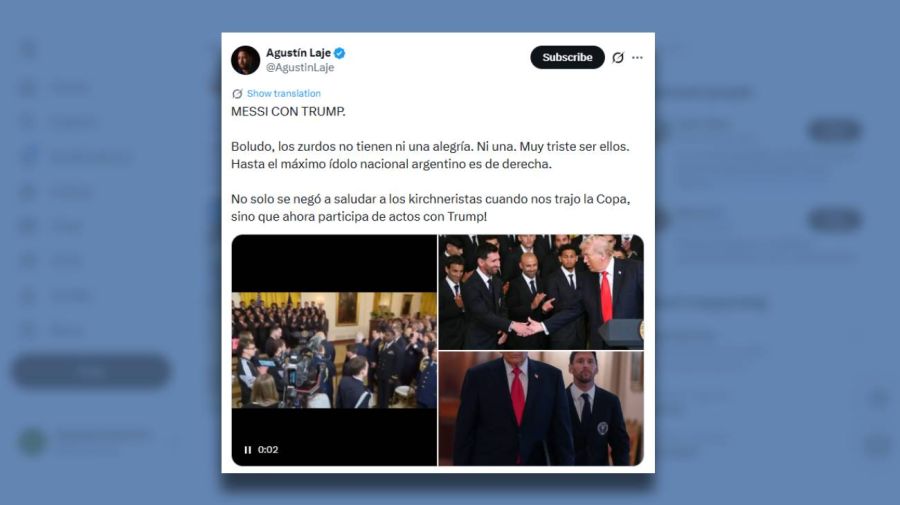Open the @AgustinLaje handle link
Screen dimensions: 900x505
(x=300, y=68)
